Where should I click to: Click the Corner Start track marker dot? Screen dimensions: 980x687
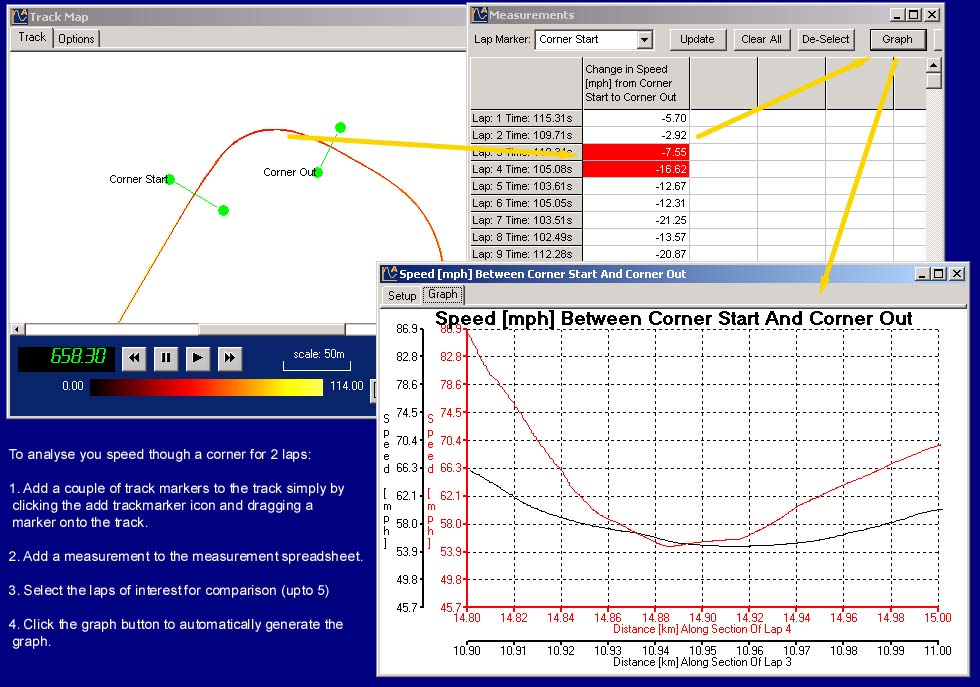(170, 180)
